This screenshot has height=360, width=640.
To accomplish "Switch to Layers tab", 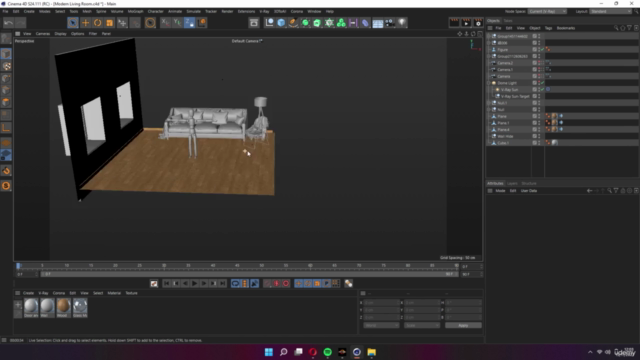I will coord(512,183).
